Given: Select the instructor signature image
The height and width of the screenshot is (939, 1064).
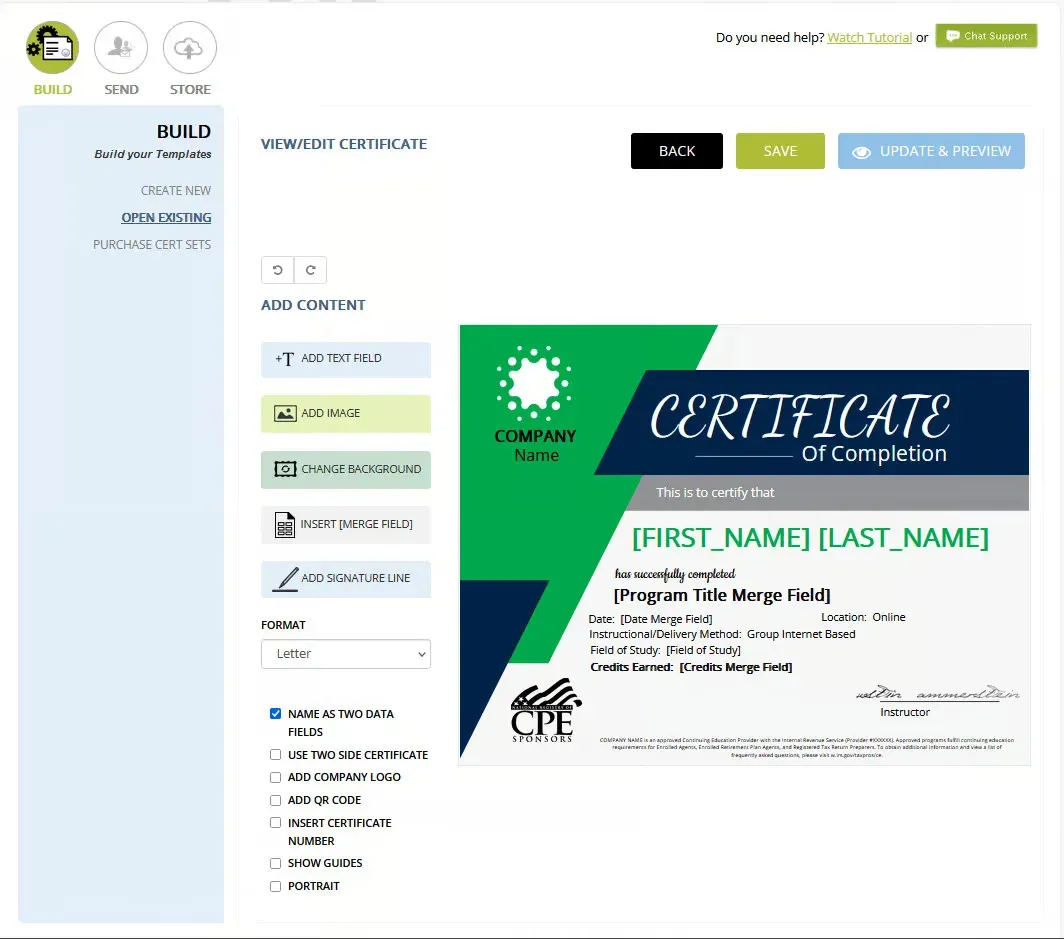Looking at the screenshot, I should coord(937,693).
